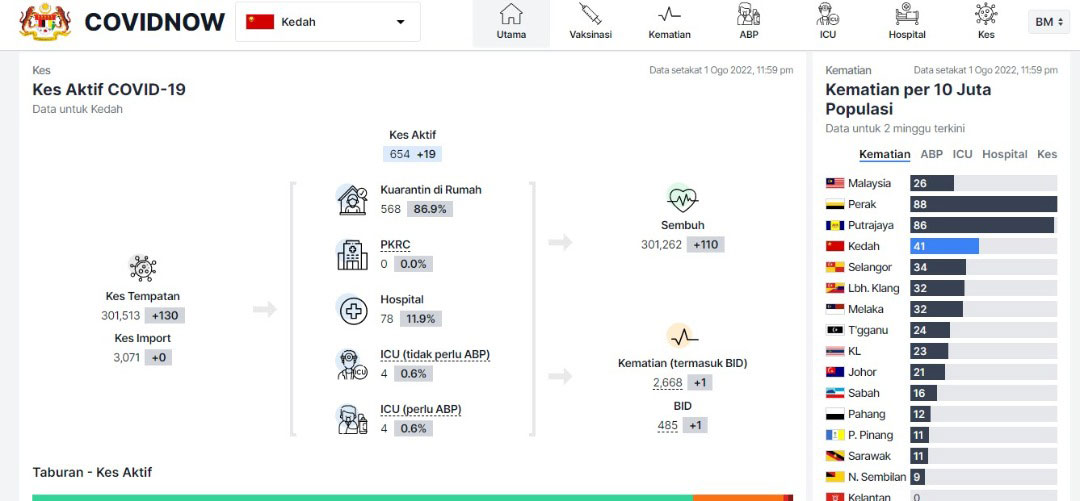Click the Hospital 11.9% value
The image size is (1080, 501).
coord(420,319)
